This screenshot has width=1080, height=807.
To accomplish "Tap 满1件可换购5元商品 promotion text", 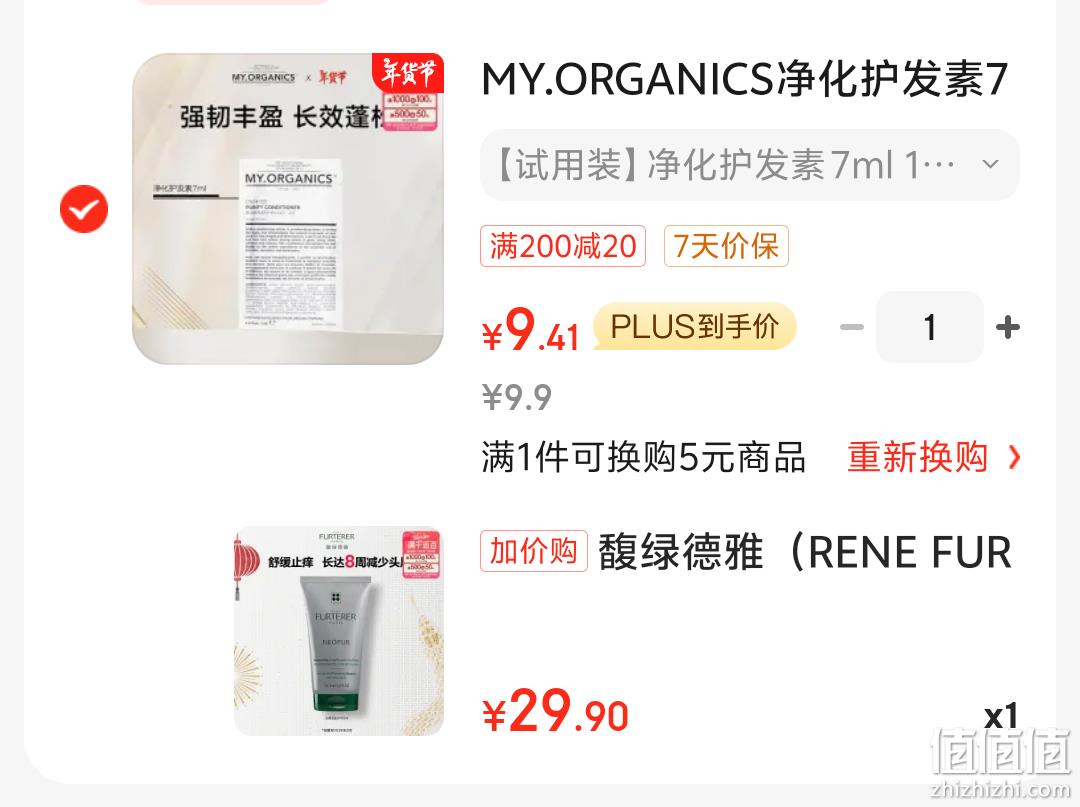I will [x=643, y=457].
